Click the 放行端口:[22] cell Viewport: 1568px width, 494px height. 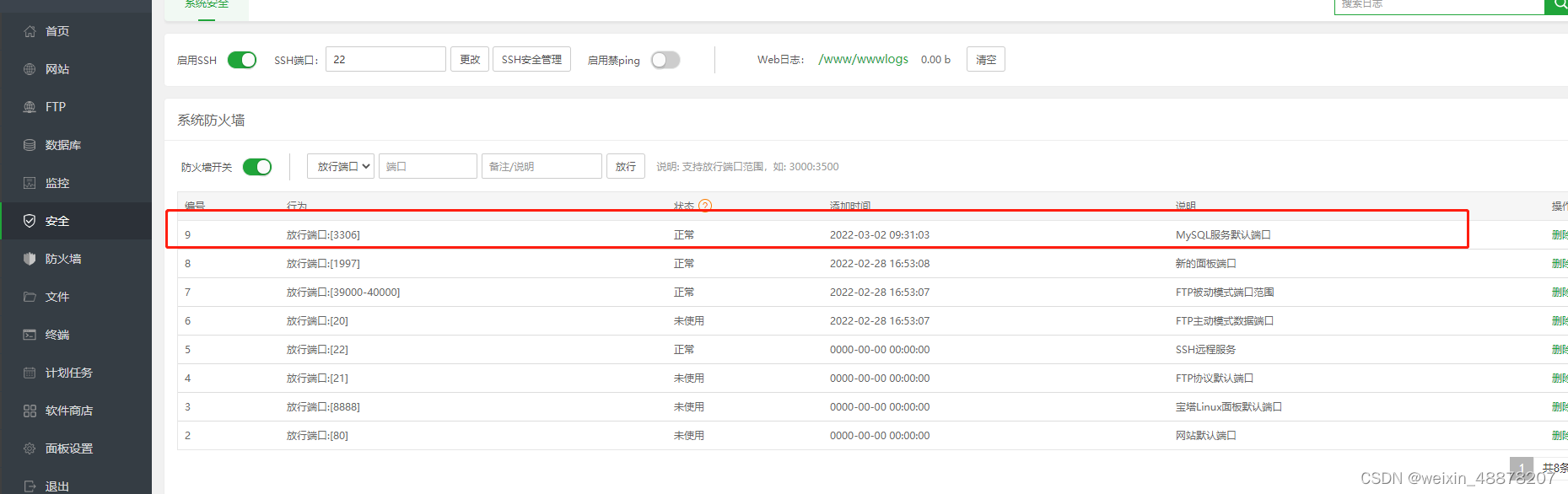317,350
